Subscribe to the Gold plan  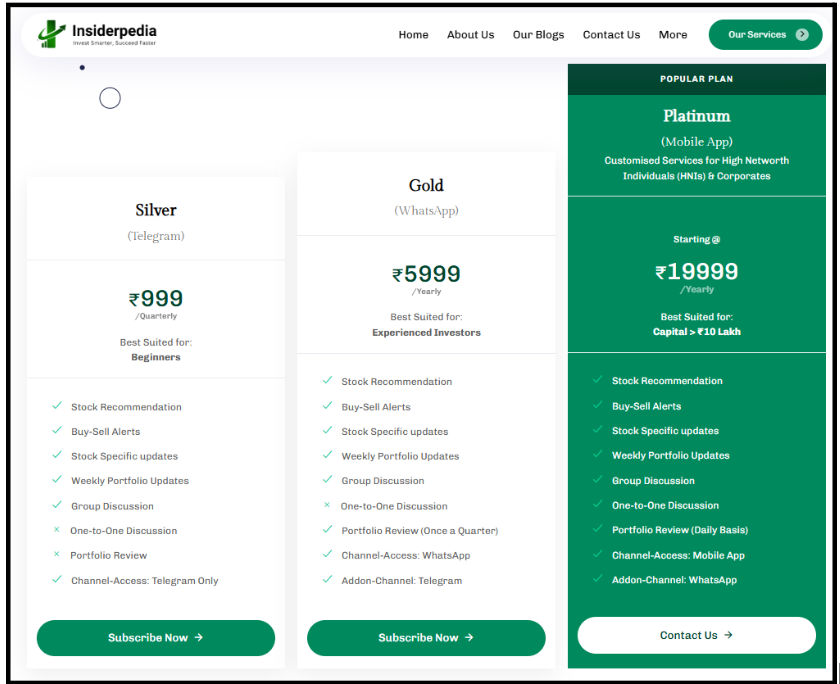point(426,637)
